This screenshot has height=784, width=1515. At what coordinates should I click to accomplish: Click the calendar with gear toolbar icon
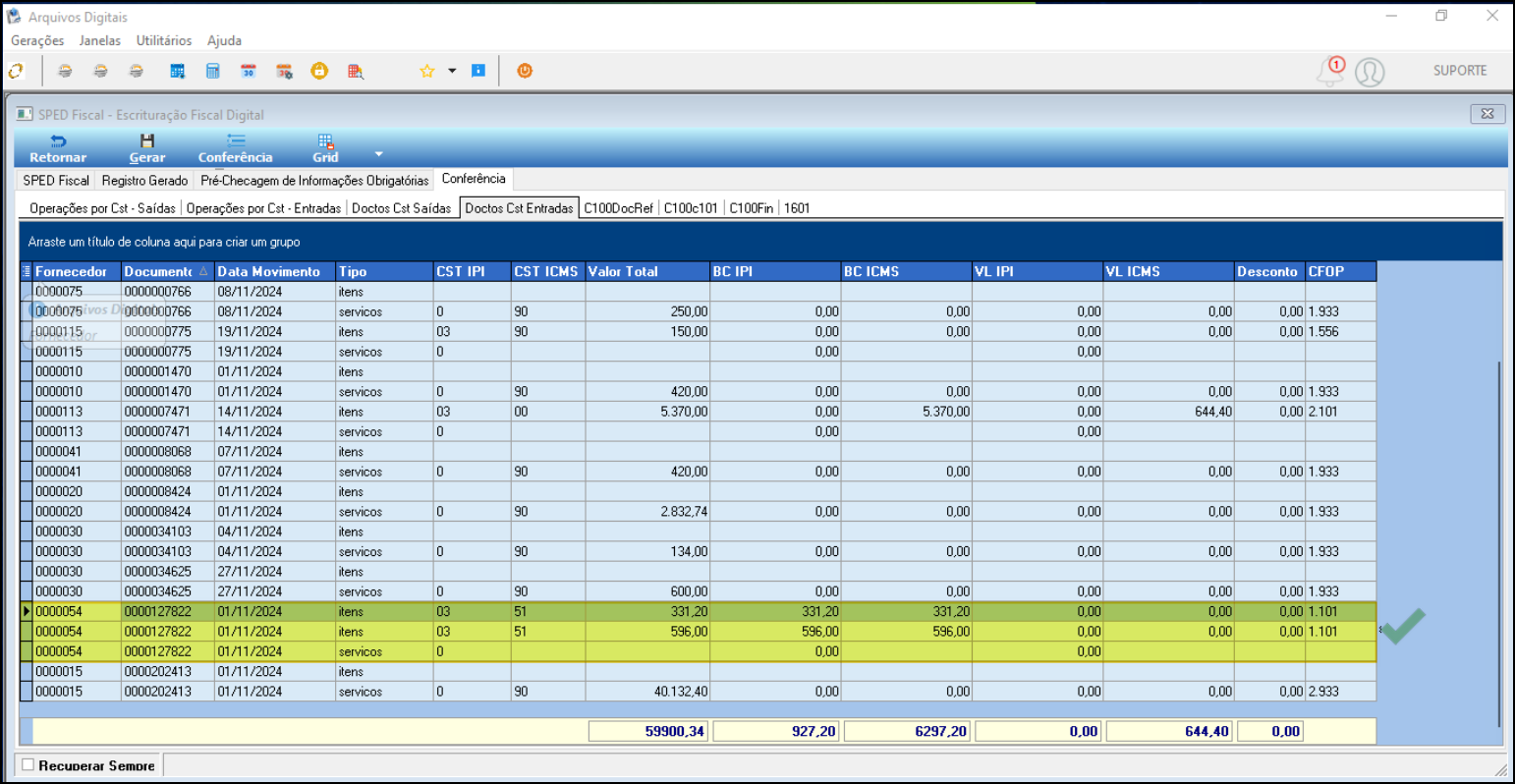pos(284,71)
